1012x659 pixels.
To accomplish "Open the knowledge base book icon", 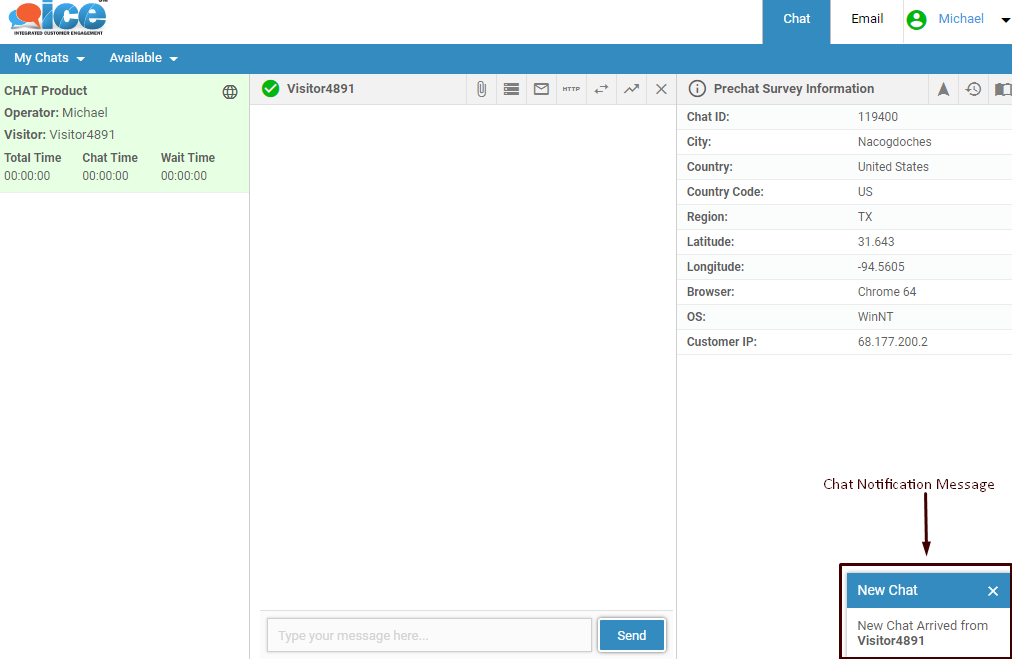I will (1002, 89).
